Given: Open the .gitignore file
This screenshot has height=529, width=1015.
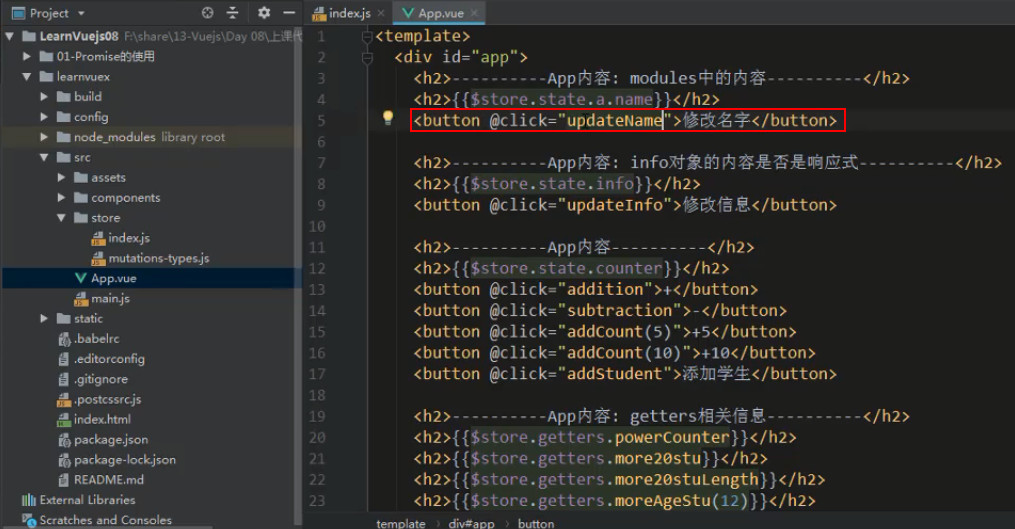Looking at the screenshot, I should click(100, 379).
